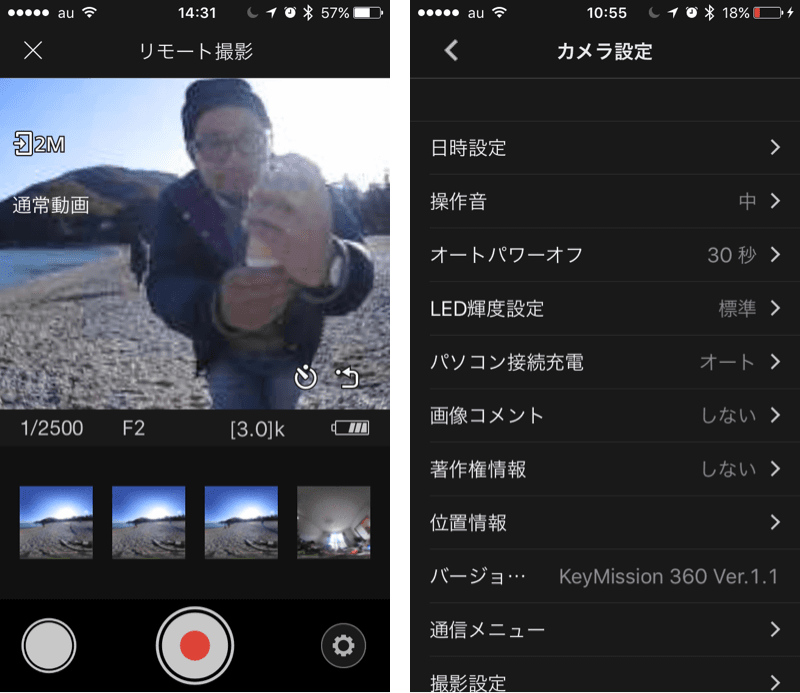Tap the self-timer icon on preview

(305, 377)
